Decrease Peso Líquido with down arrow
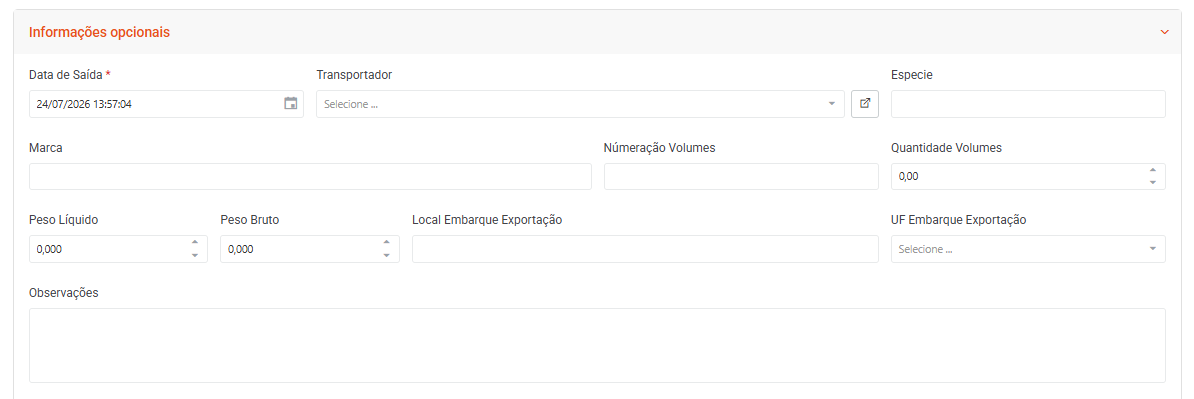 195,255
